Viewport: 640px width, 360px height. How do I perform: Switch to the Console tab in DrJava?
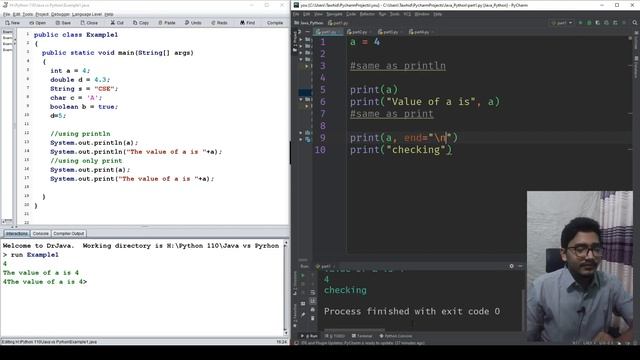click(x=40, y=233)
